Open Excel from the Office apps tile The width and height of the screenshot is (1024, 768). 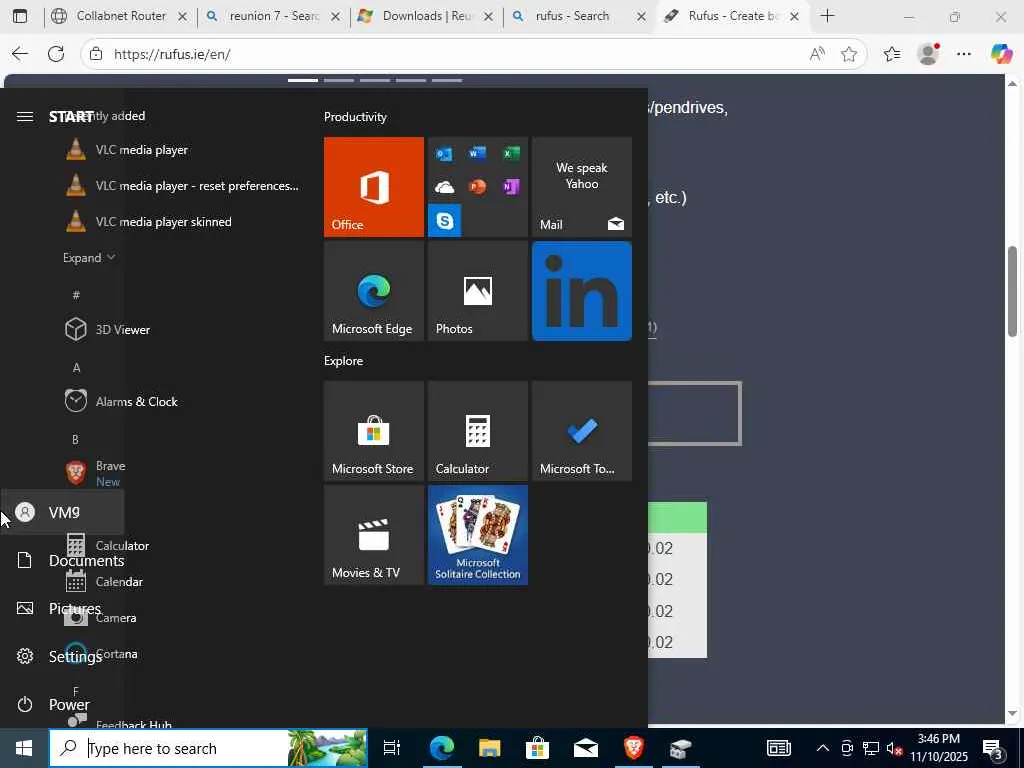[511, 153]
